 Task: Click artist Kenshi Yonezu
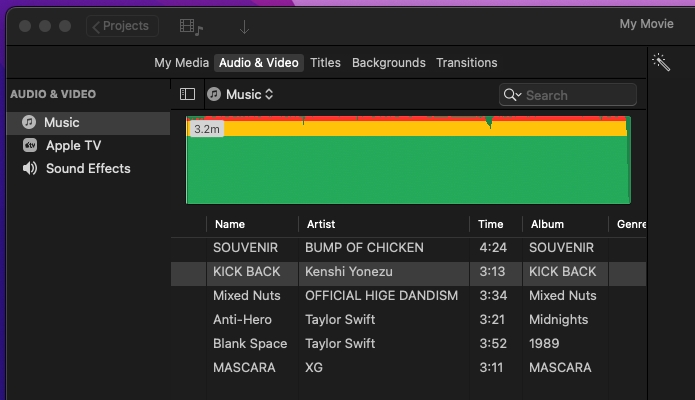pyautogui.click(x=349, y=271)
